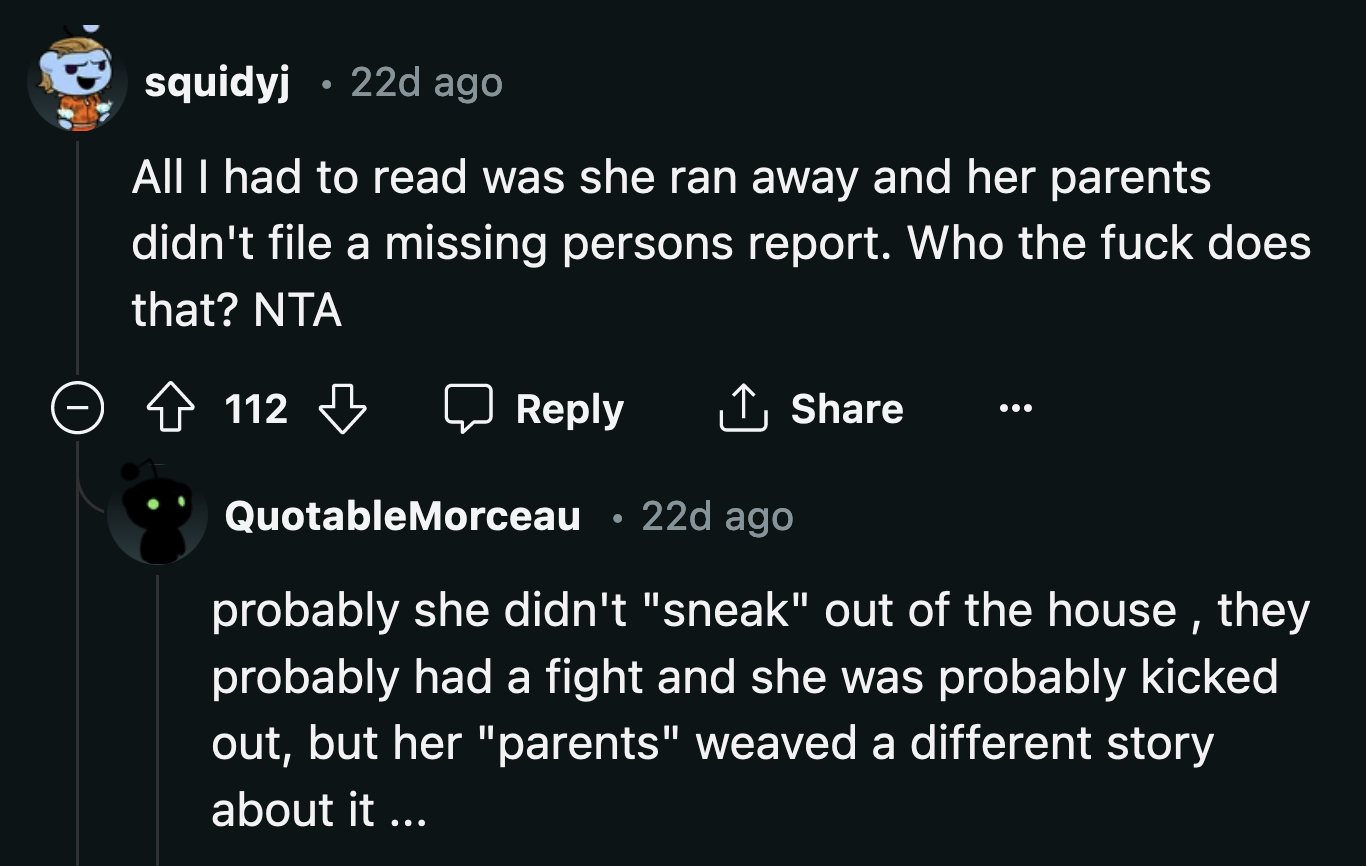The image size is (1366, 866).
Task: Click the 22d ago timestamp on squidyj's comment
Action: point(426,84)
